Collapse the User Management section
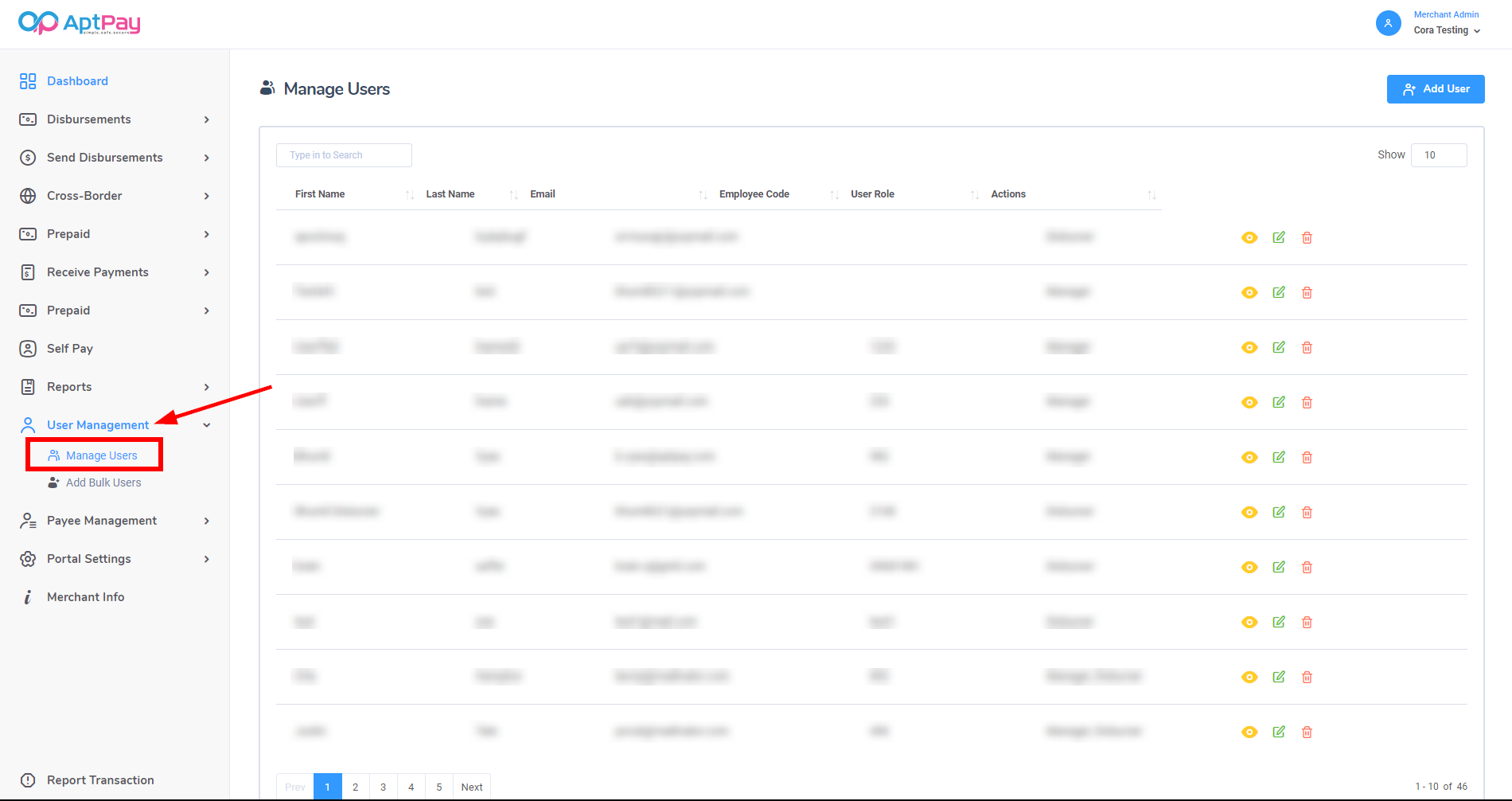This screenshot has width=1512, height=801. pyautogui.click(x=207, y=425)
